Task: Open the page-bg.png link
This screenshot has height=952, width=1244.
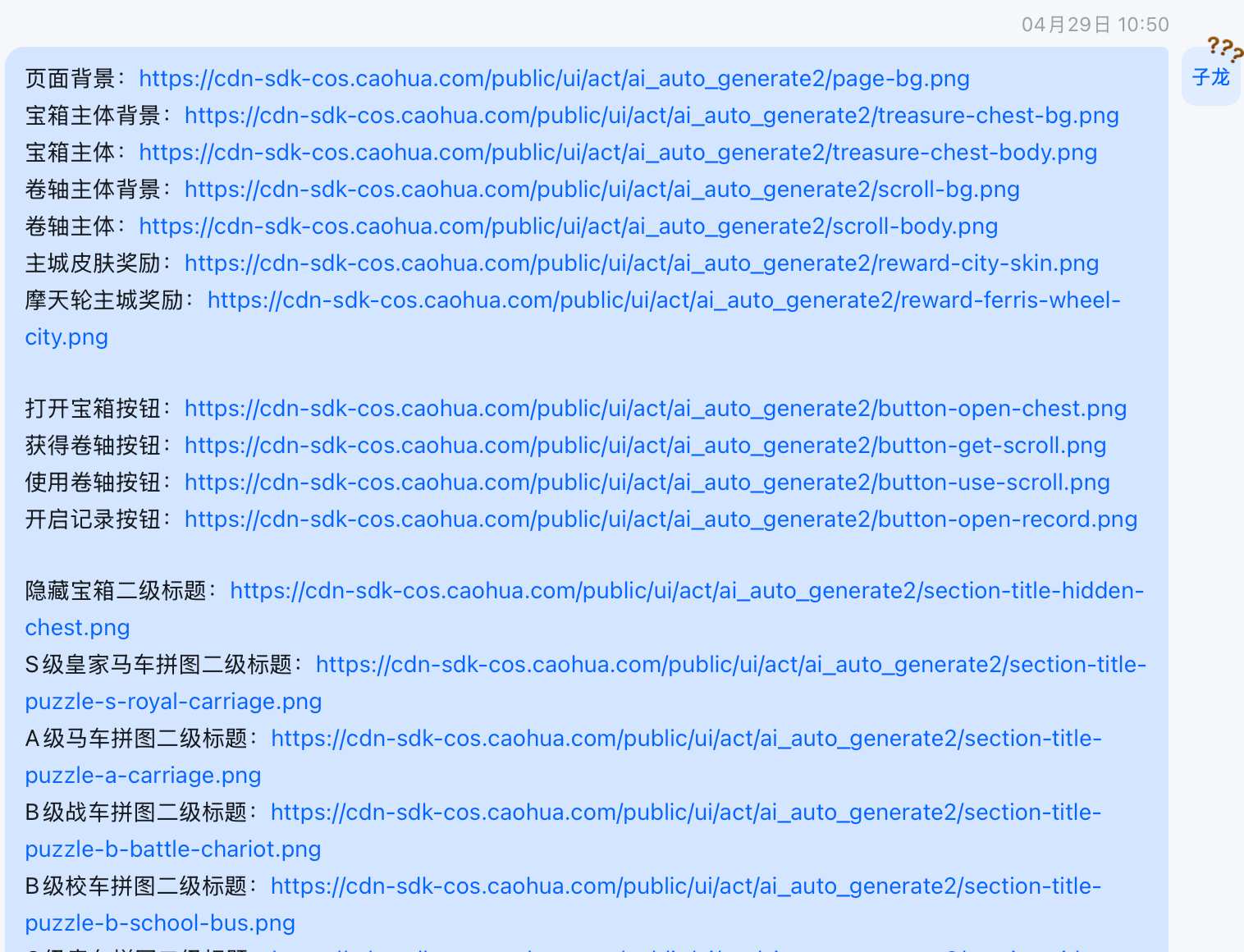Action: point(554,79)
